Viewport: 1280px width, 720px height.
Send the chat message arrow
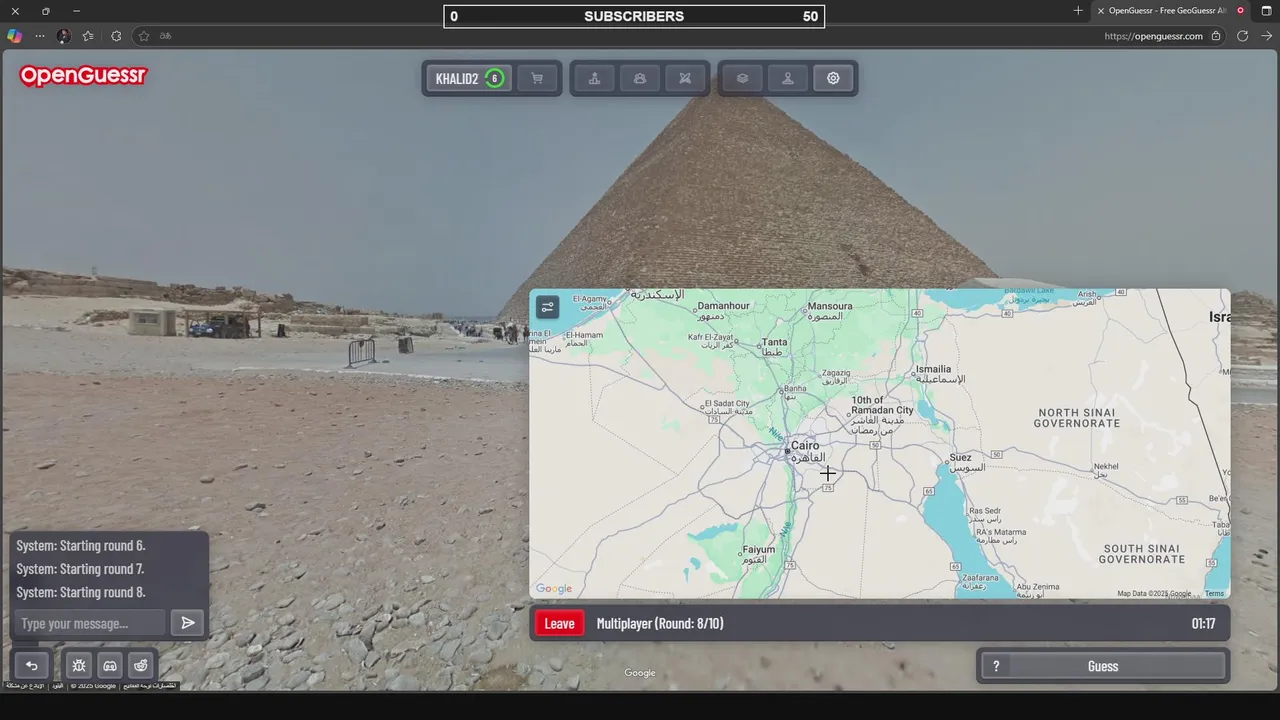(x=187, y=623)
